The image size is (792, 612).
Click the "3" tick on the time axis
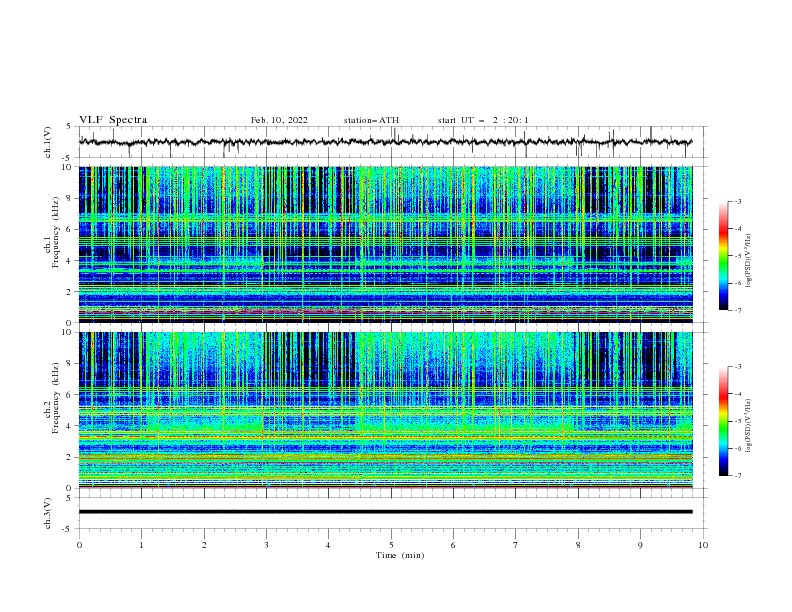coord(266,545)
